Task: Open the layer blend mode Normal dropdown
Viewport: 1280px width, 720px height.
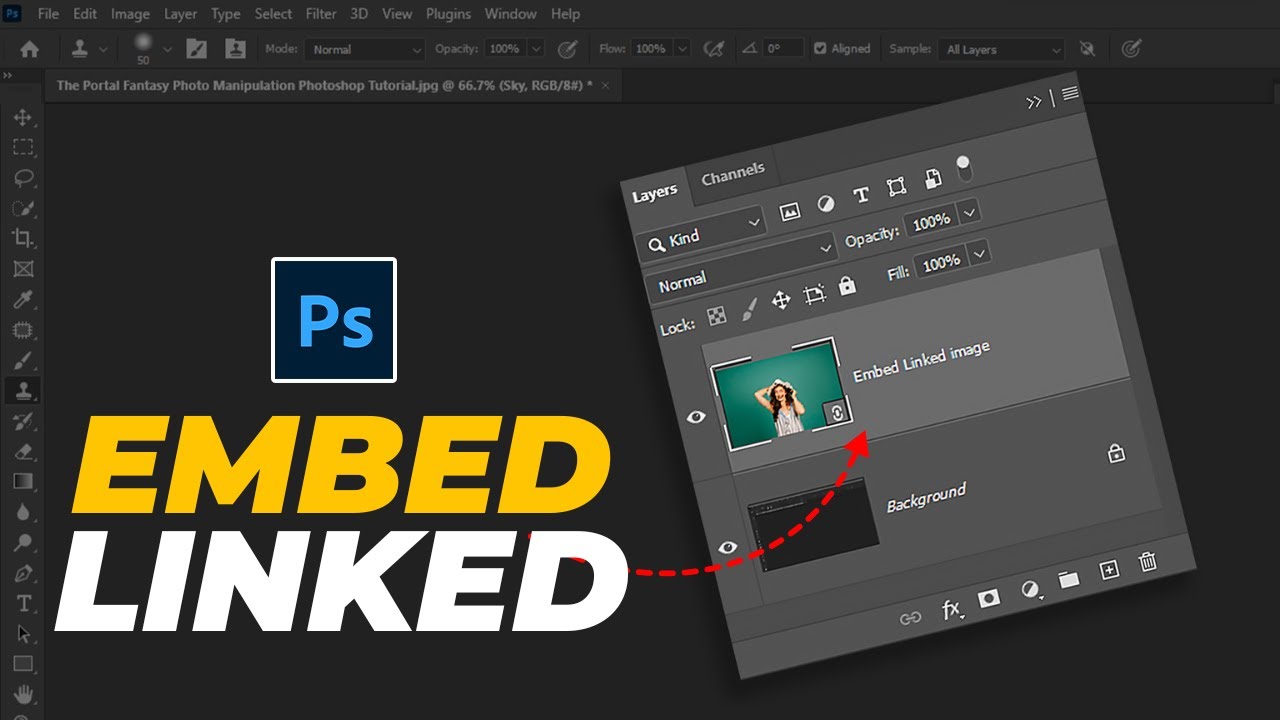Action: pos(742,269)
